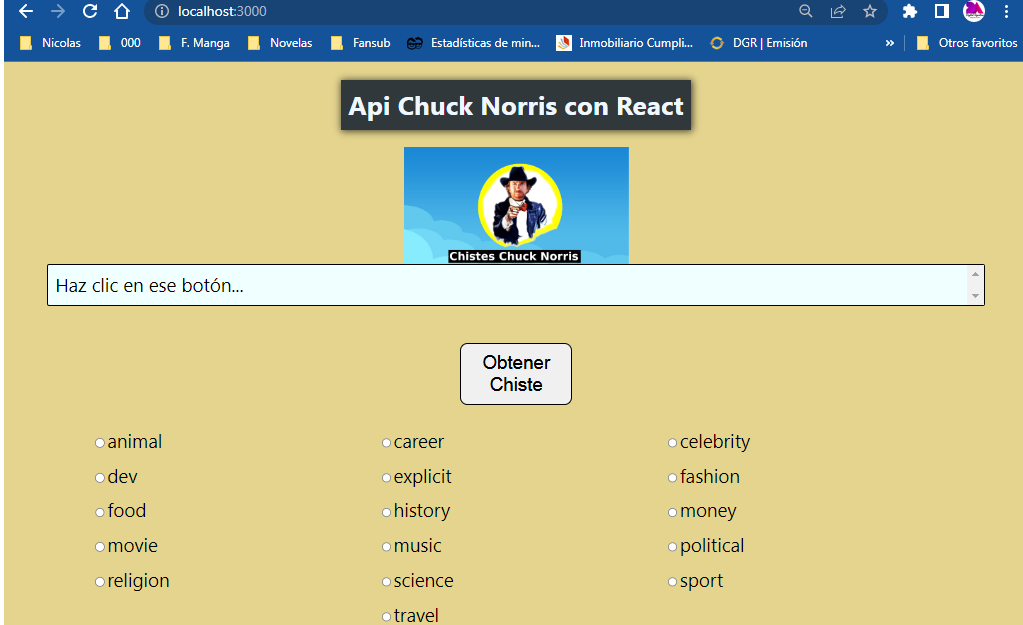Bookmark the page using the star icon
This screenshot has height=625, width=1023.
[869, 12]
